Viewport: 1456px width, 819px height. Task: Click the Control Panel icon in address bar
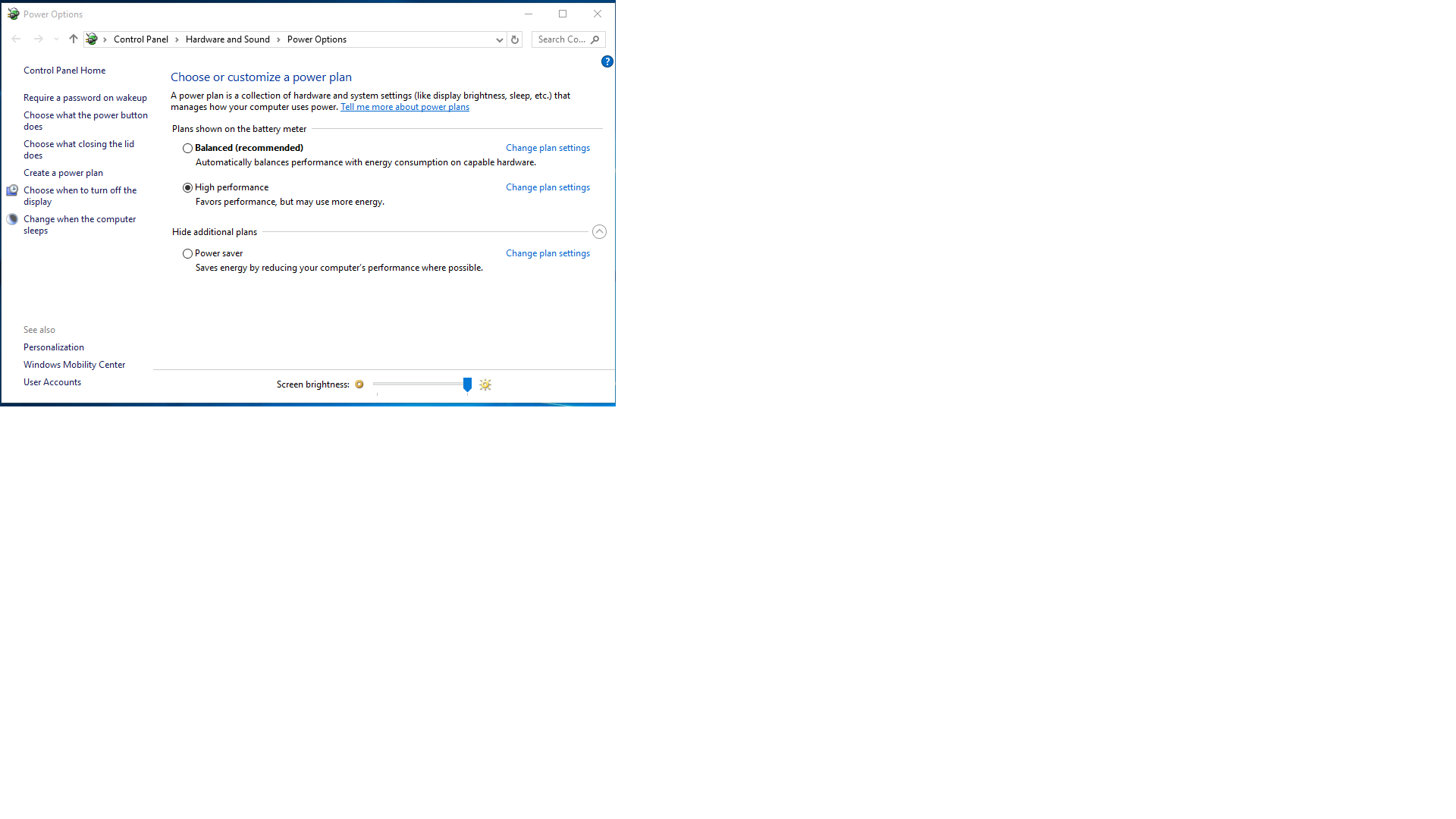coord(92,39)
